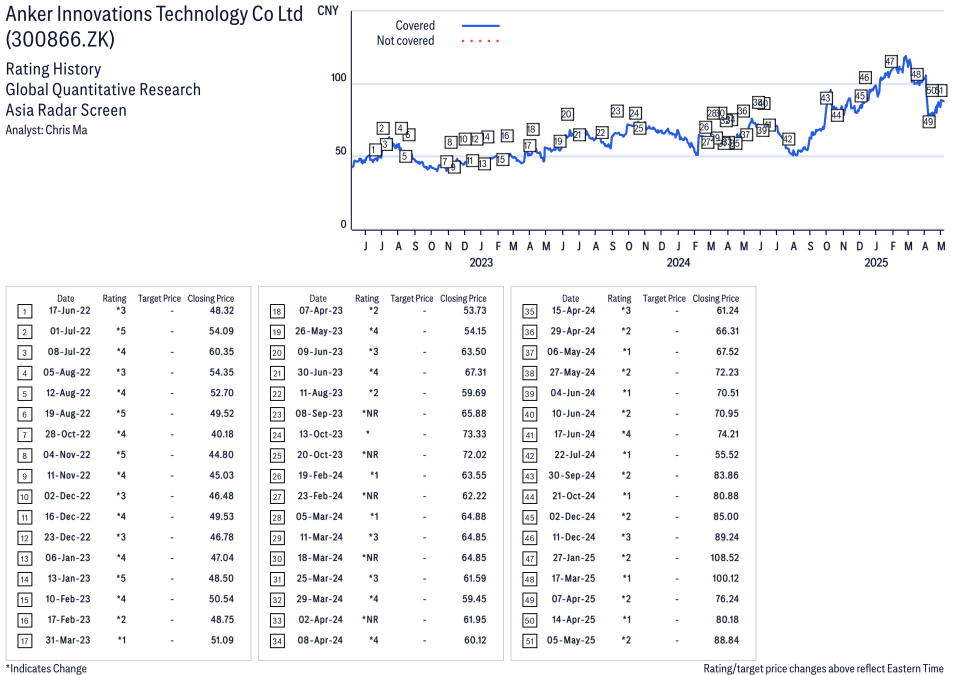Click the Rating header in the third table
This screenshot has height=675, width=955.
click(x=619, y=299)
